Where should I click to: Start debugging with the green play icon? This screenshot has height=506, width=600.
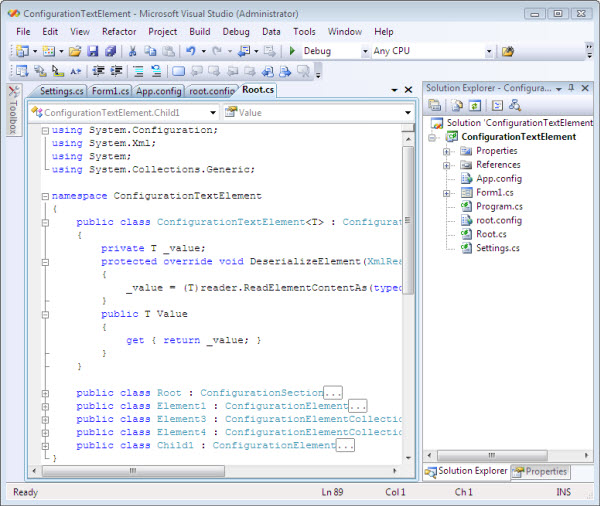pos(292,51)
